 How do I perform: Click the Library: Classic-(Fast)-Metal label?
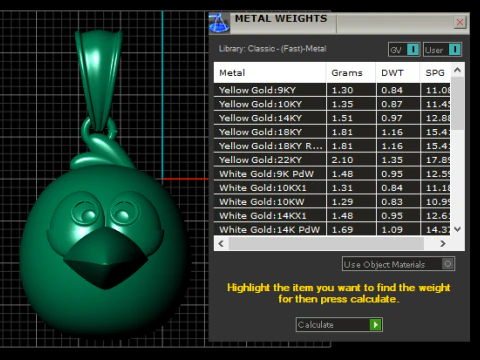click(273, 49)
